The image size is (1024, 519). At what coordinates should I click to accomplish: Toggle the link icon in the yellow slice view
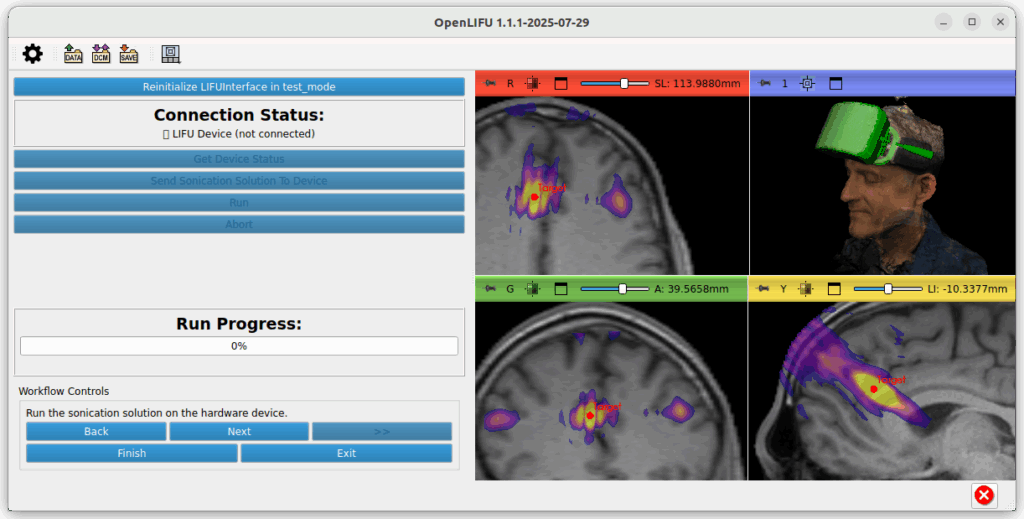pyautogui.click(x=806, y=289)
